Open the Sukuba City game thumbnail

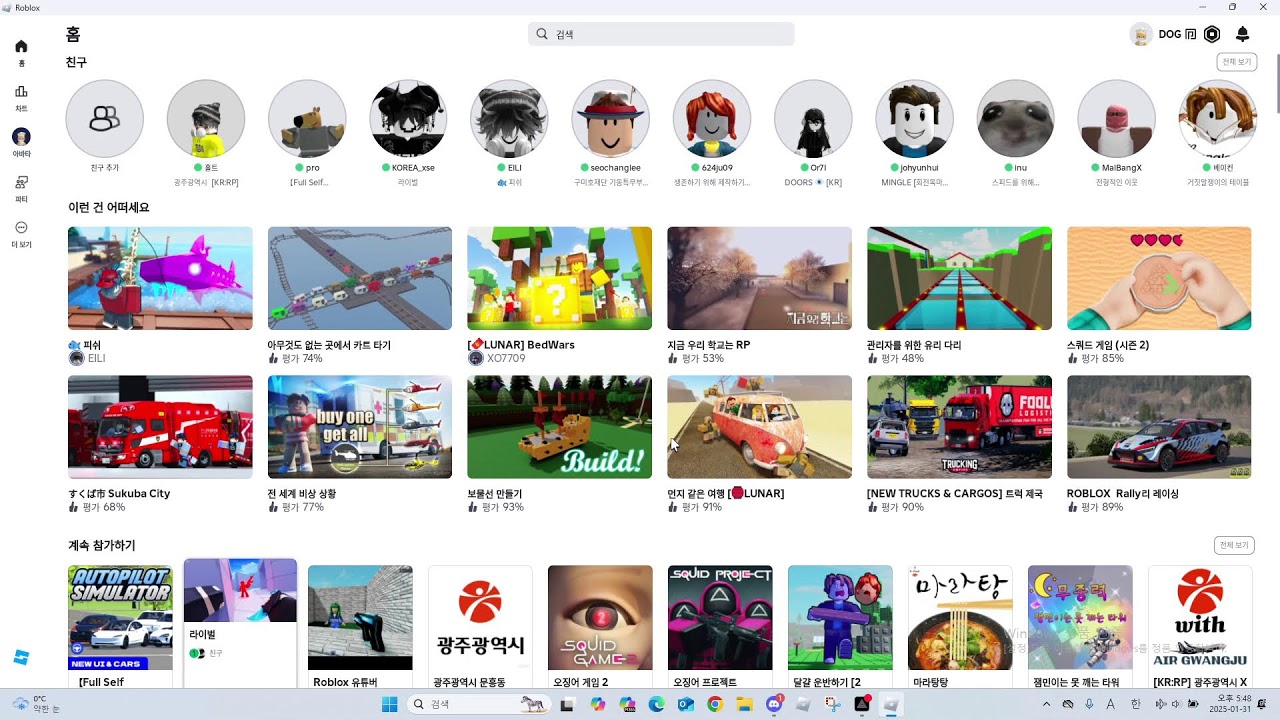click(160, 427)
